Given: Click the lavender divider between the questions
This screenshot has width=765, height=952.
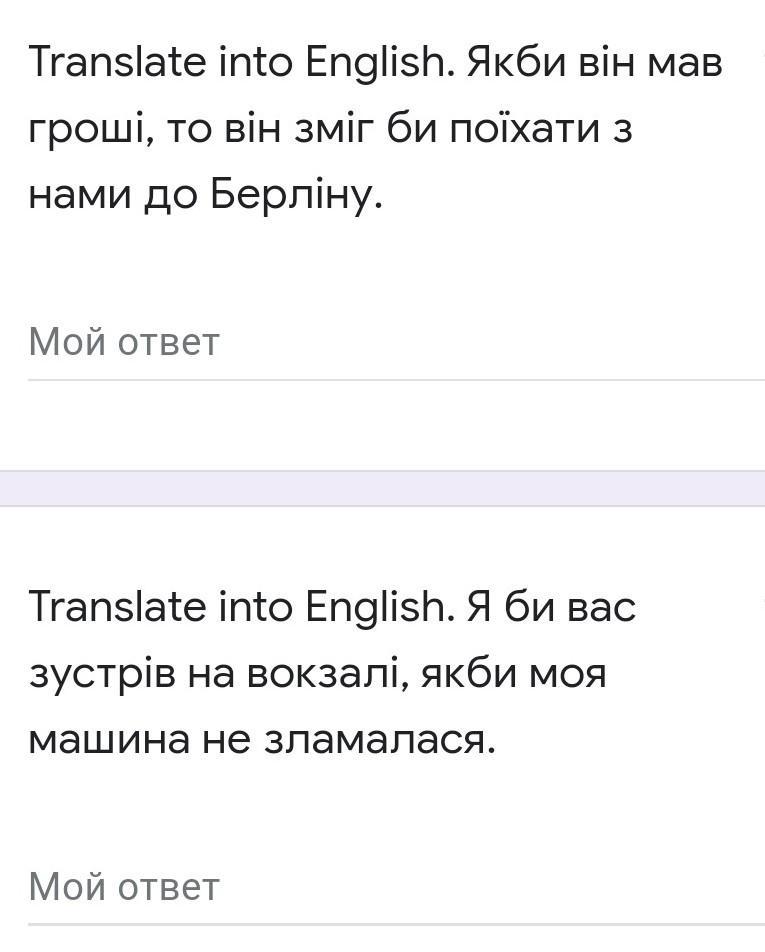Looking at the screenshot, I should tap(382, 488).
